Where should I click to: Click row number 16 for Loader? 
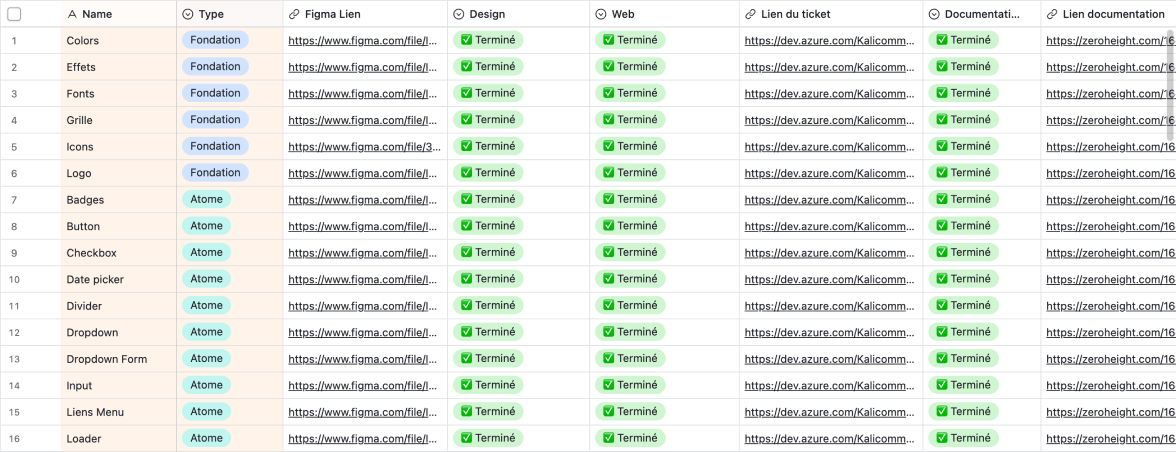pyautogui.click(x=14, y=439)
